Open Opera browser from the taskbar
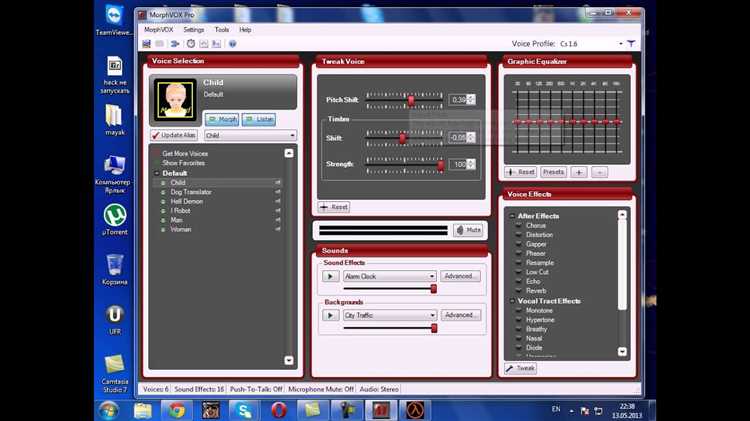Image resolution: width=750 pixels, height=421 pixels. coord(279,410)
